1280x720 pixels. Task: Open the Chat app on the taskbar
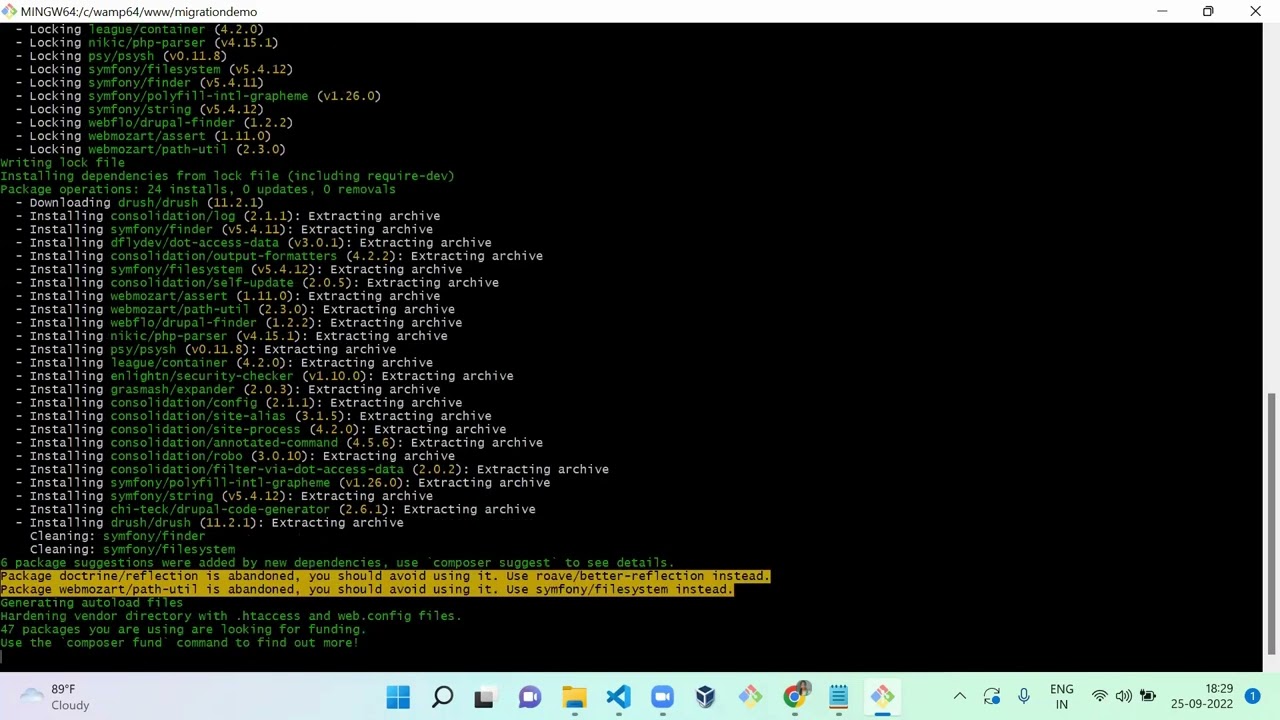pyautogui.click(x=530, y=697)
